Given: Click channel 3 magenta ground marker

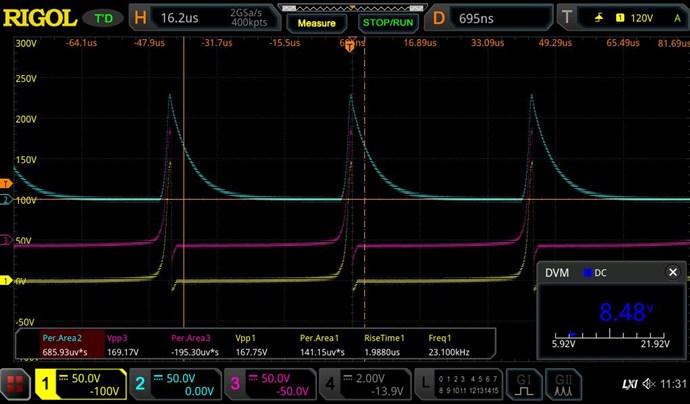Looking at the screenshot, I should 6,240.
